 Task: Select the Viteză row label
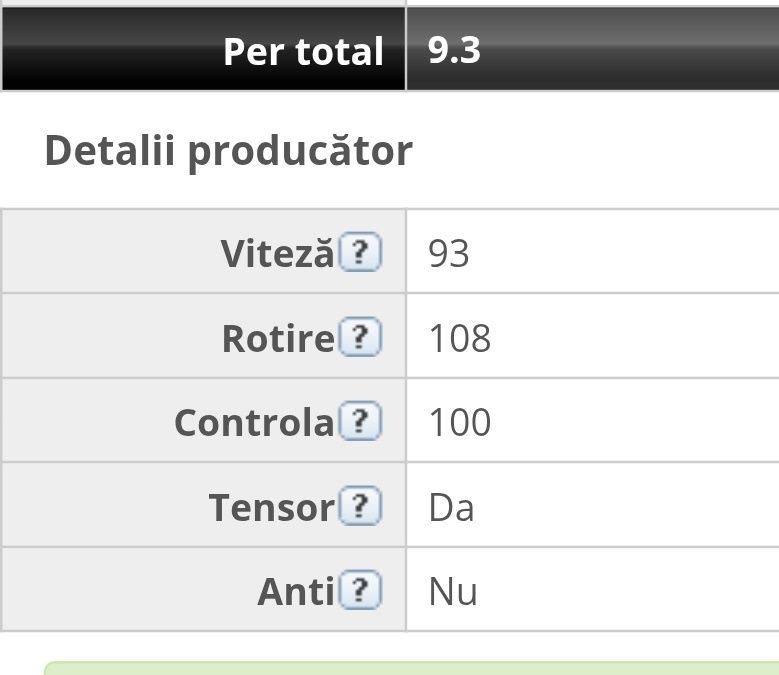coord(277,254)
